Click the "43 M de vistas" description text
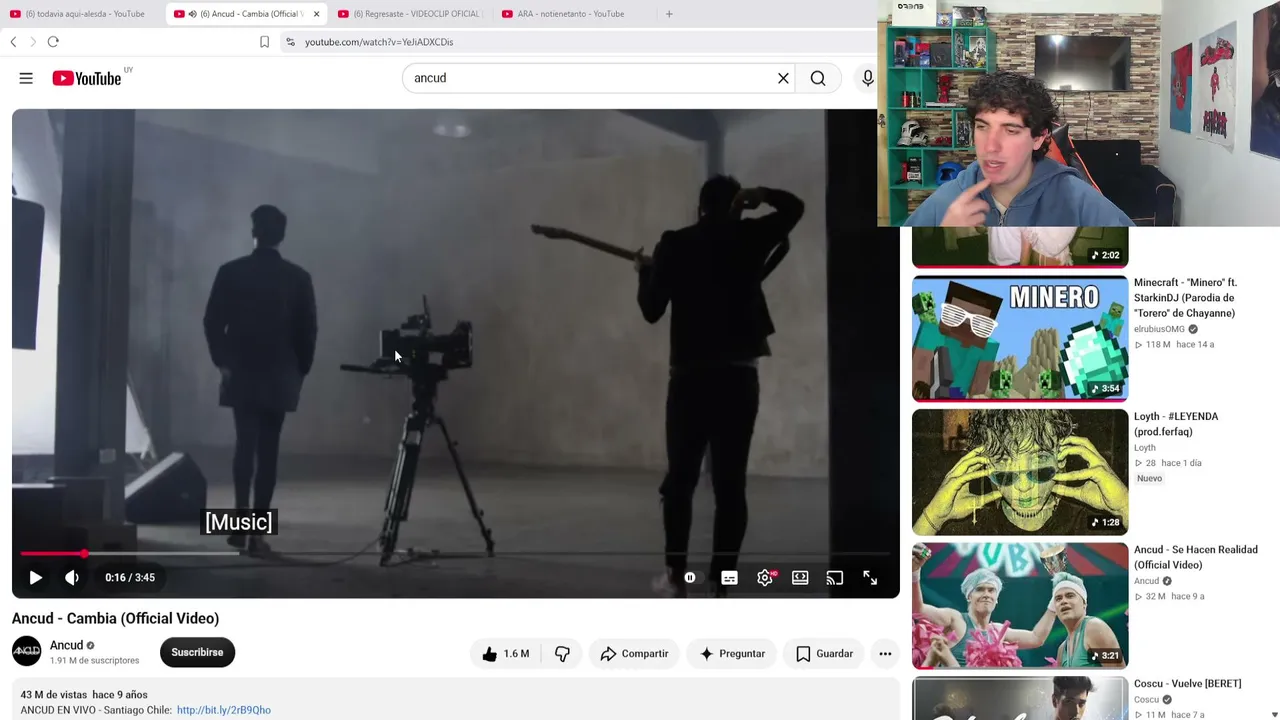 click(54, 695)
